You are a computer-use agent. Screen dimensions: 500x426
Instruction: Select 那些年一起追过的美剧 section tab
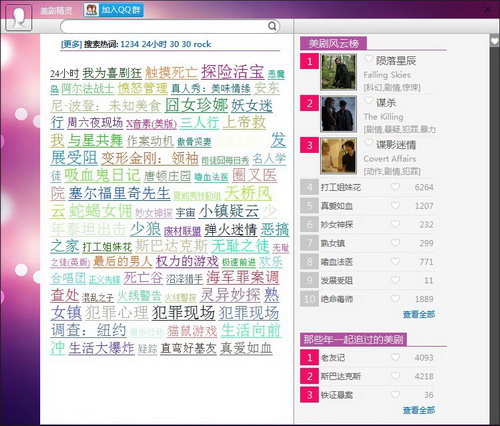pos(353,340)
